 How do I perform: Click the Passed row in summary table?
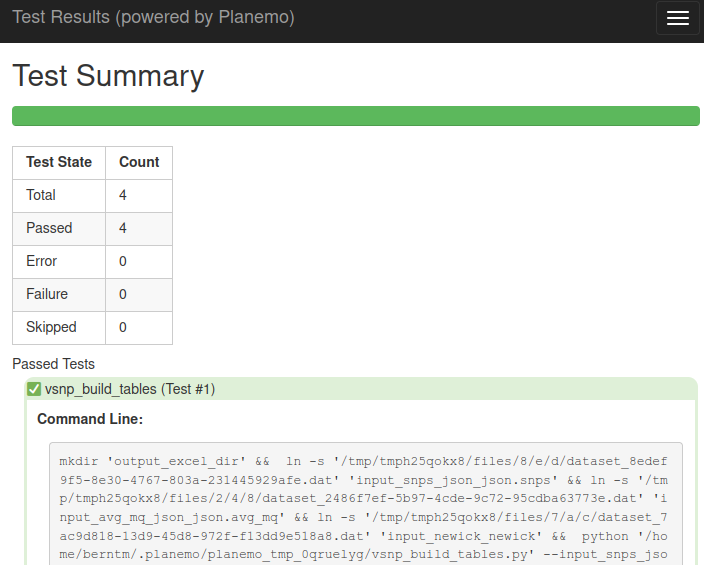[x=92, y=229]
